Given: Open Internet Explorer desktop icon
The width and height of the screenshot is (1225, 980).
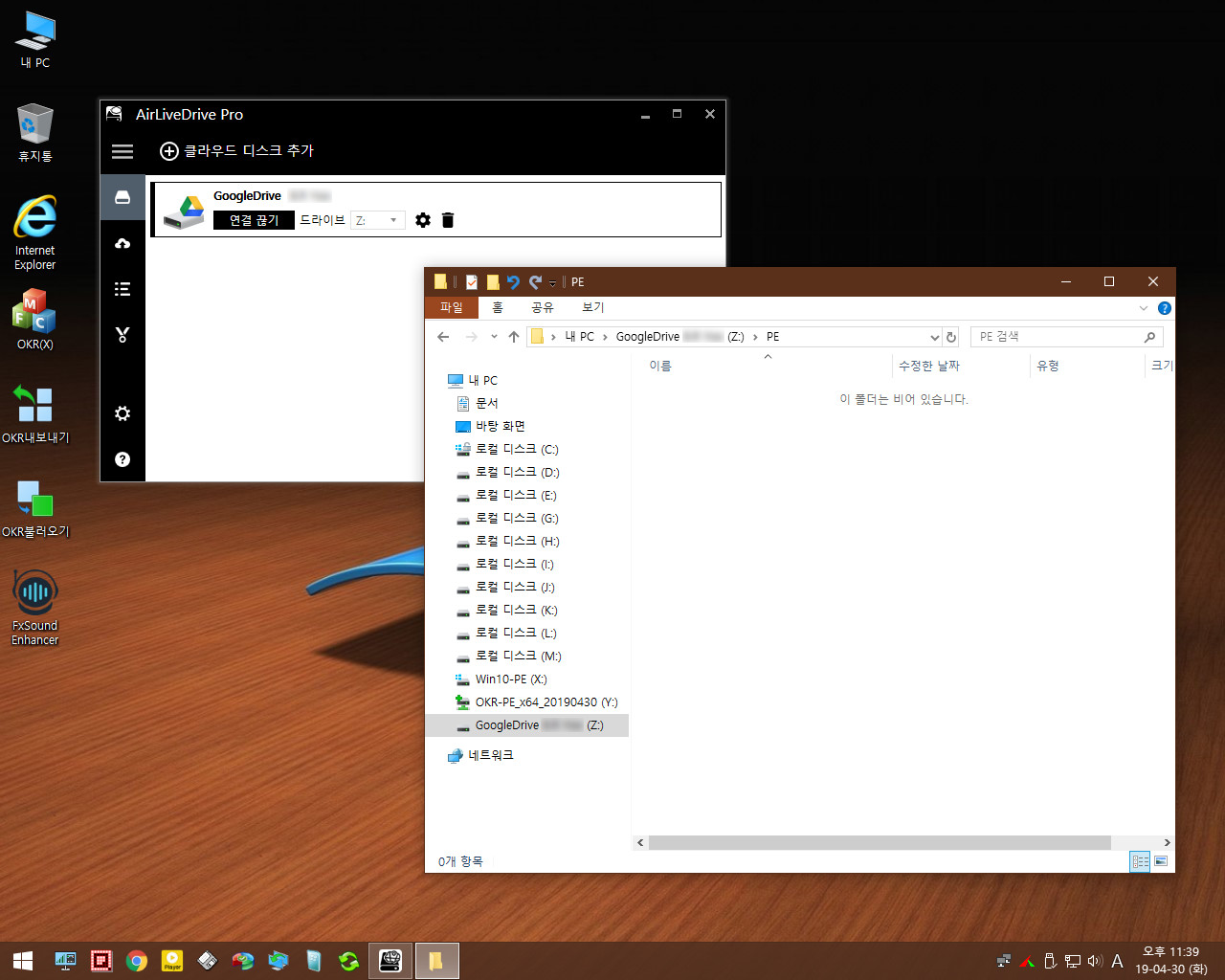Looking at the screenshot, I should [x=35, y=233].
